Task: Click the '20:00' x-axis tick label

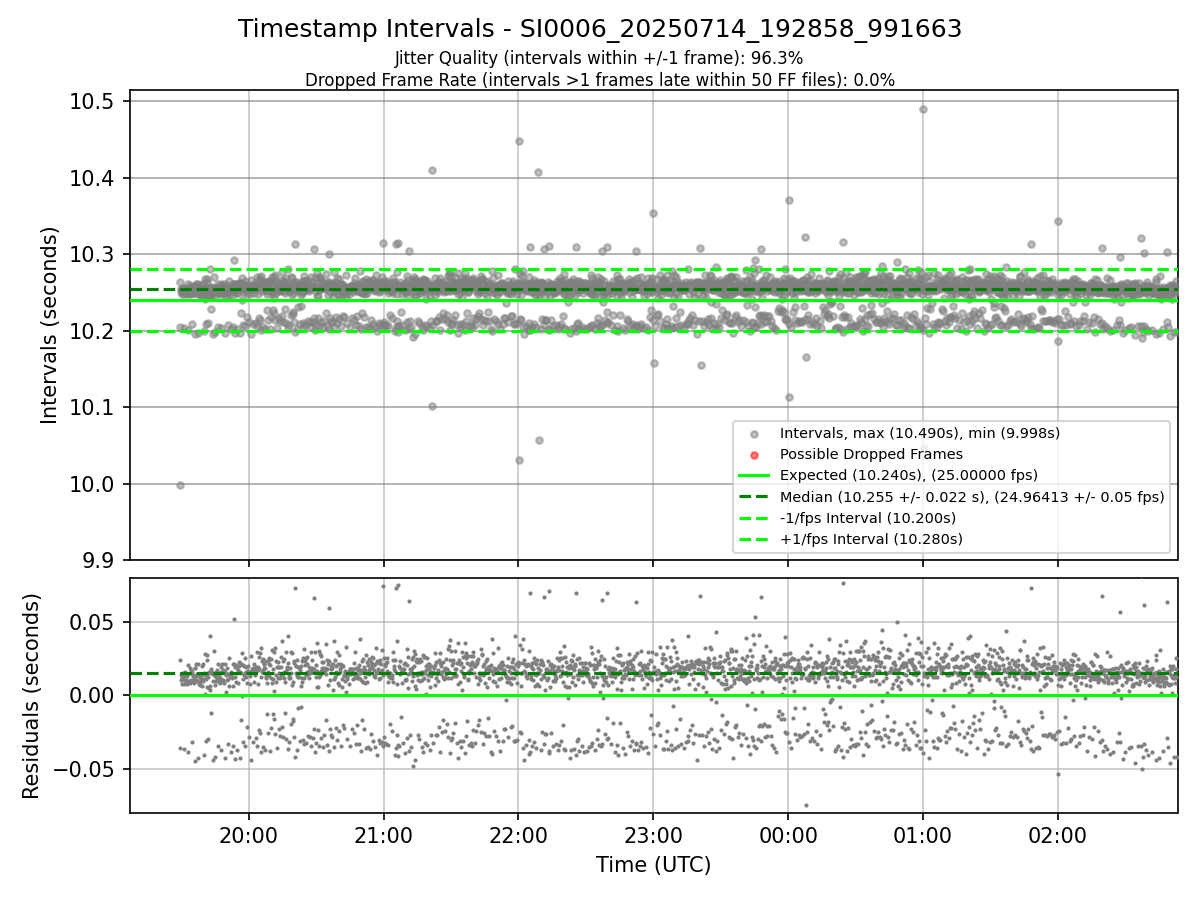Action: pyautogui.click(x=248, y=835)
